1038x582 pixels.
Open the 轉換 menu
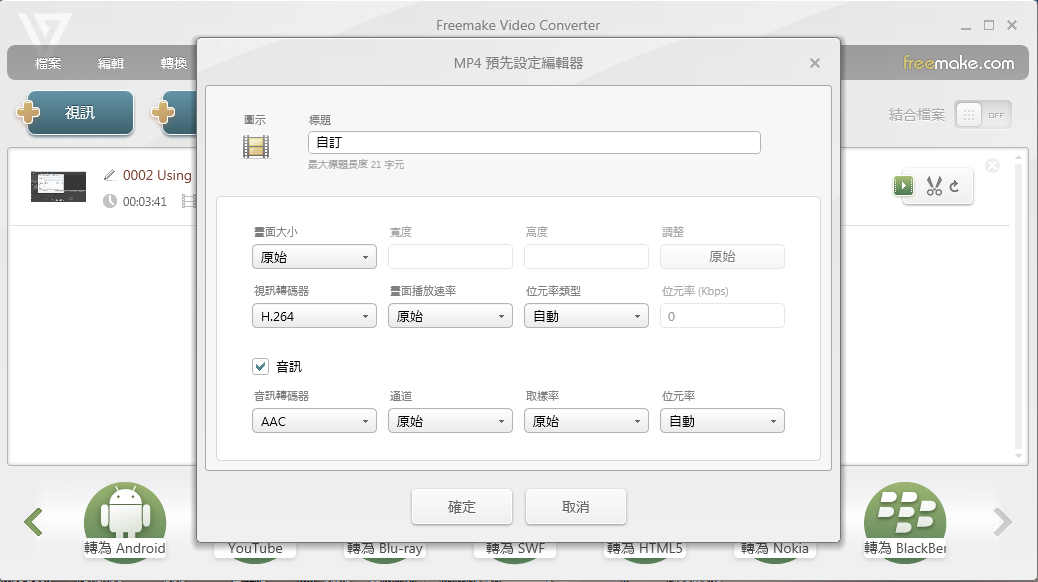[x=173, y=63]
